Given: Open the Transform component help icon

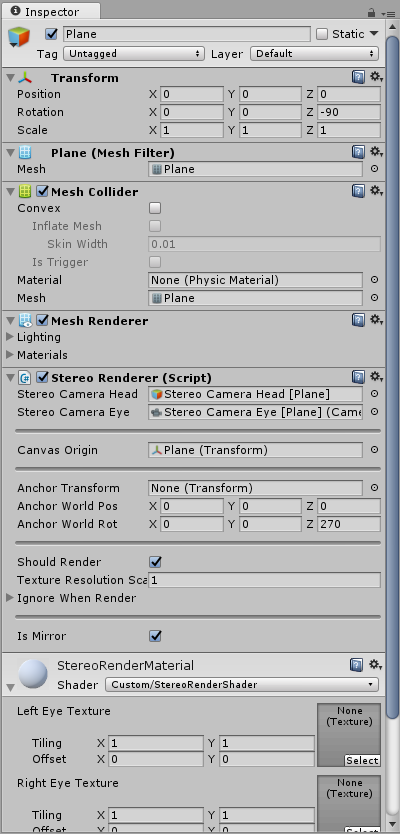Looking at the screenshot, I should (358, 77).
